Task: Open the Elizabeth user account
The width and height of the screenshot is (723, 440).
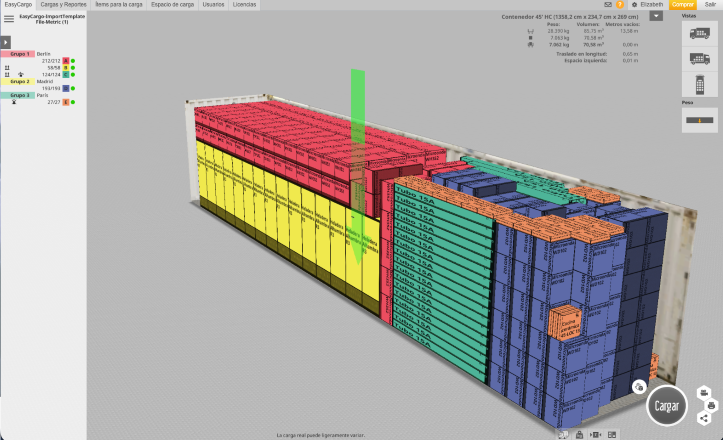Action: coord(652,5)
